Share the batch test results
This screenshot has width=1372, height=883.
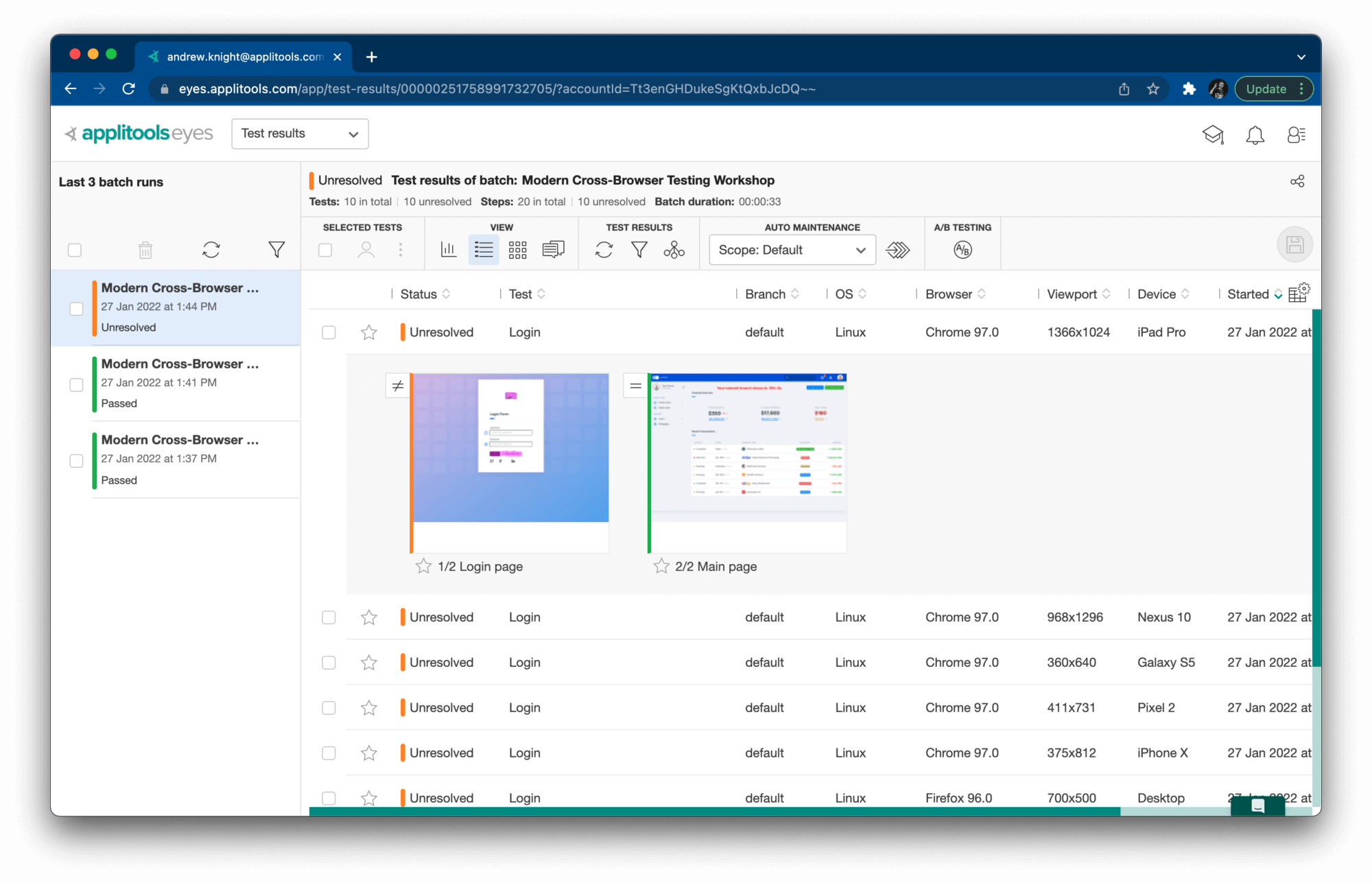point(1297,180)
